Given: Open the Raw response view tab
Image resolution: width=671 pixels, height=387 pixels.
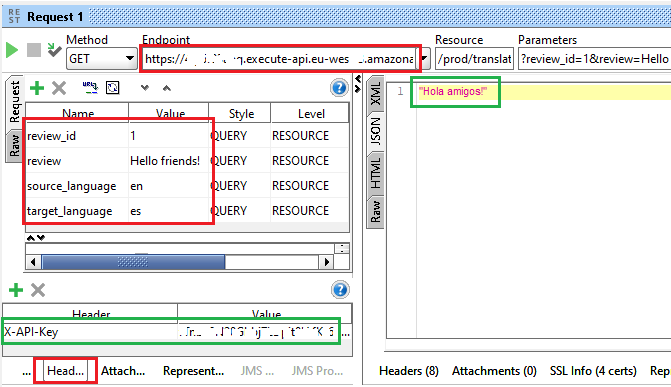Looking at the screenshot, I should tap(375, 212).
